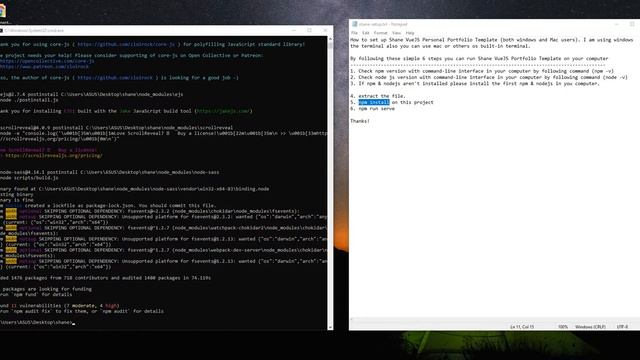Image resolution: width=640 pixels, height=360 pixels.
Task: Click the 'Check node js version' step line
Action: [489, 77]
